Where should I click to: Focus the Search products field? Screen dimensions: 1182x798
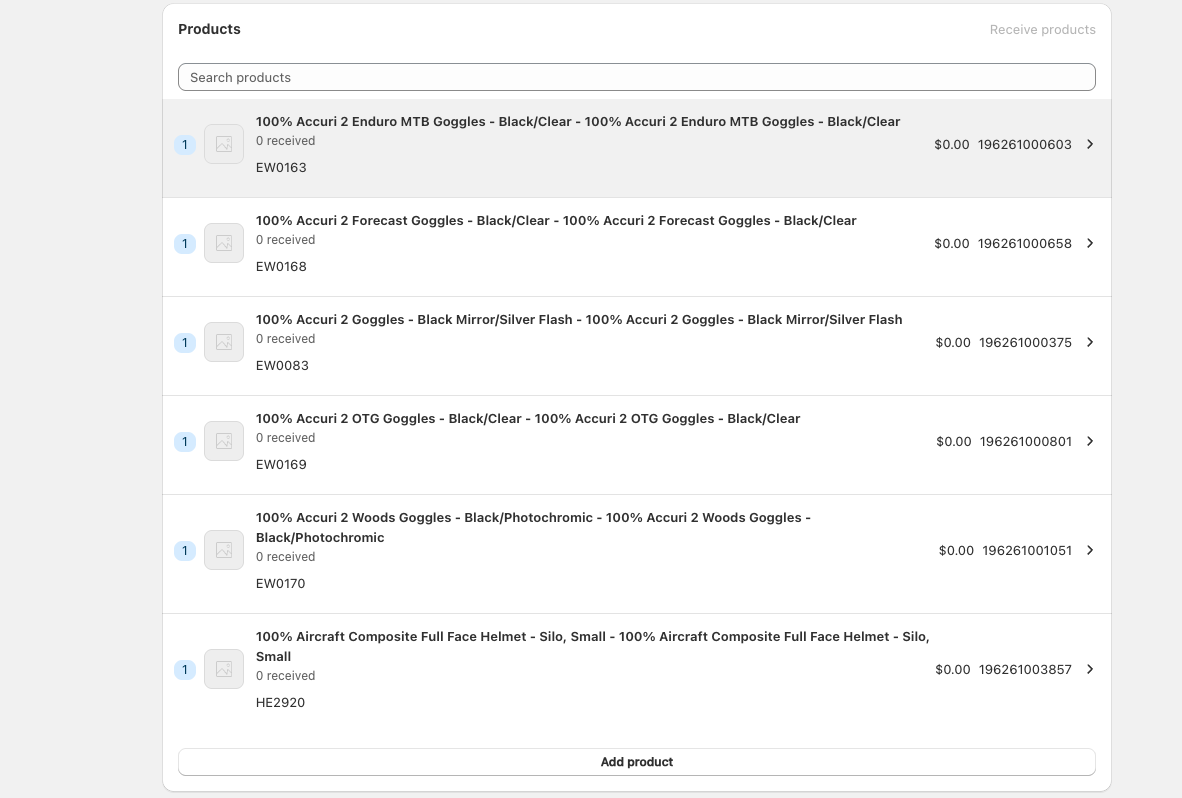(636, 77)
